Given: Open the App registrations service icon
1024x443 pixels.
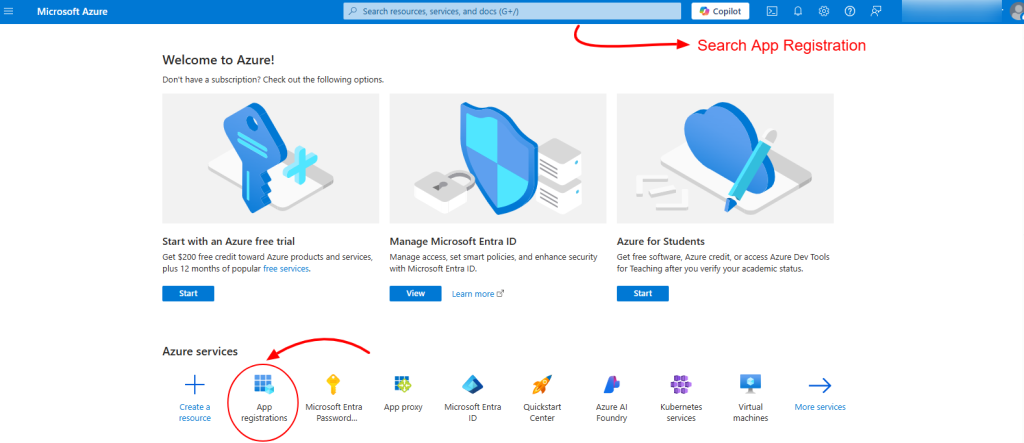Looking at the screenshot, I should [264, 385].
